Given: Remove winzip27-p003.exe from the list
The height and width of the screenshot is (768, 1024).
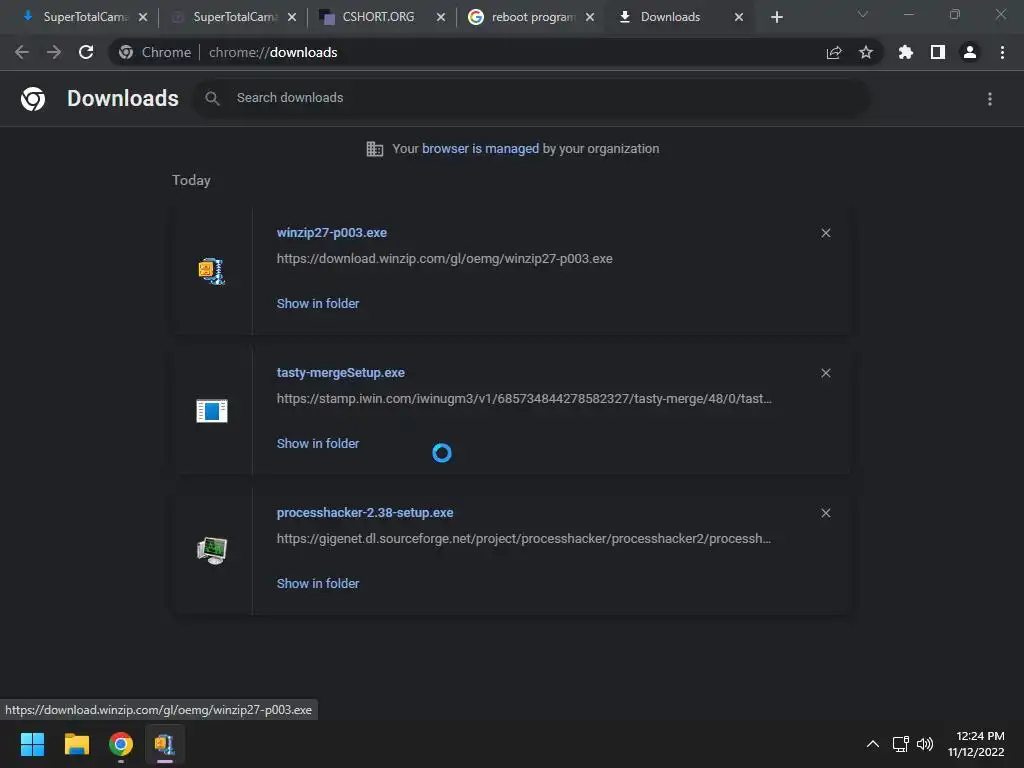Looking at the screenshot, I should click(825, 233).
